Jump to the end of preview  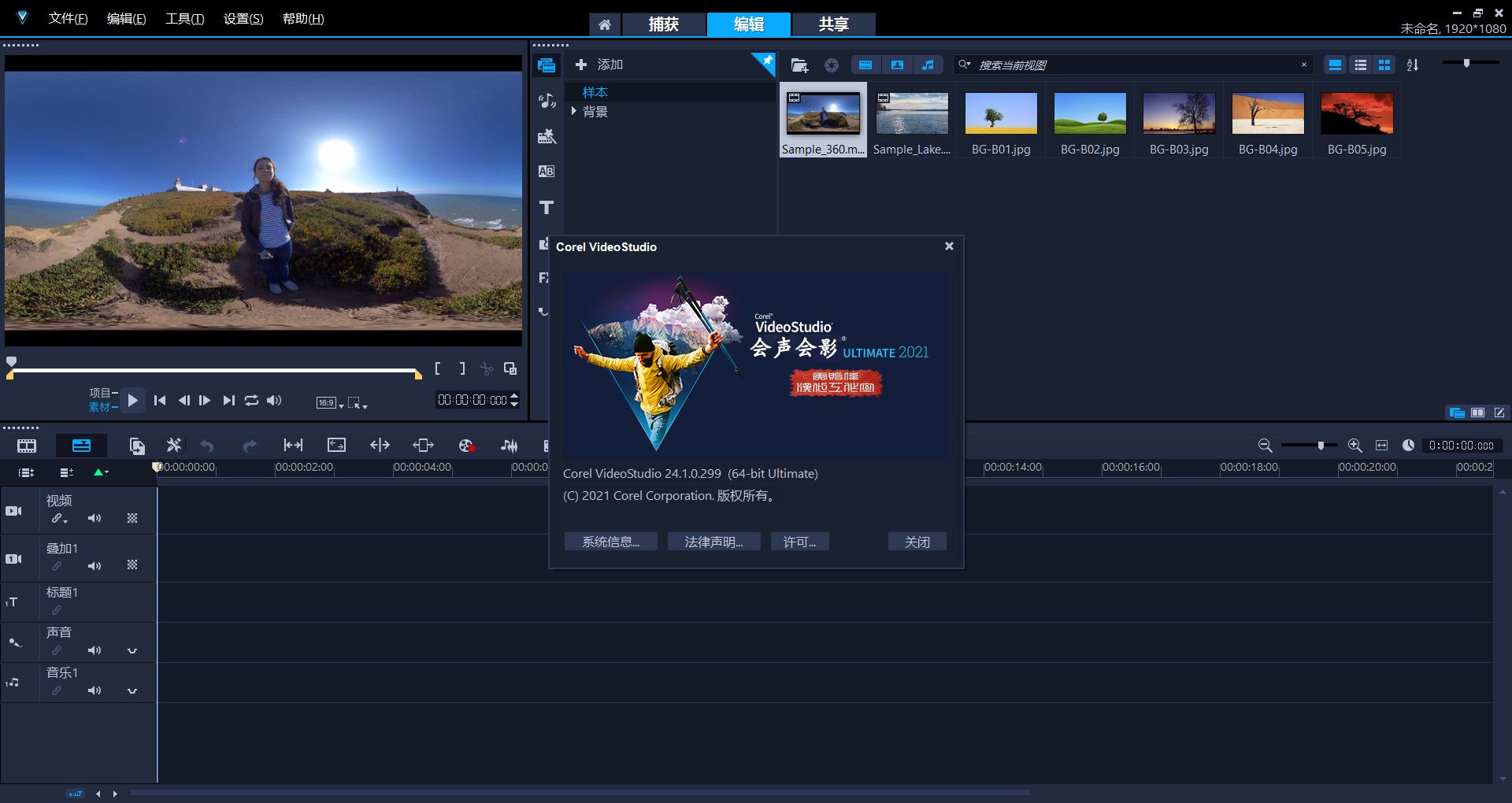(228, 400)
